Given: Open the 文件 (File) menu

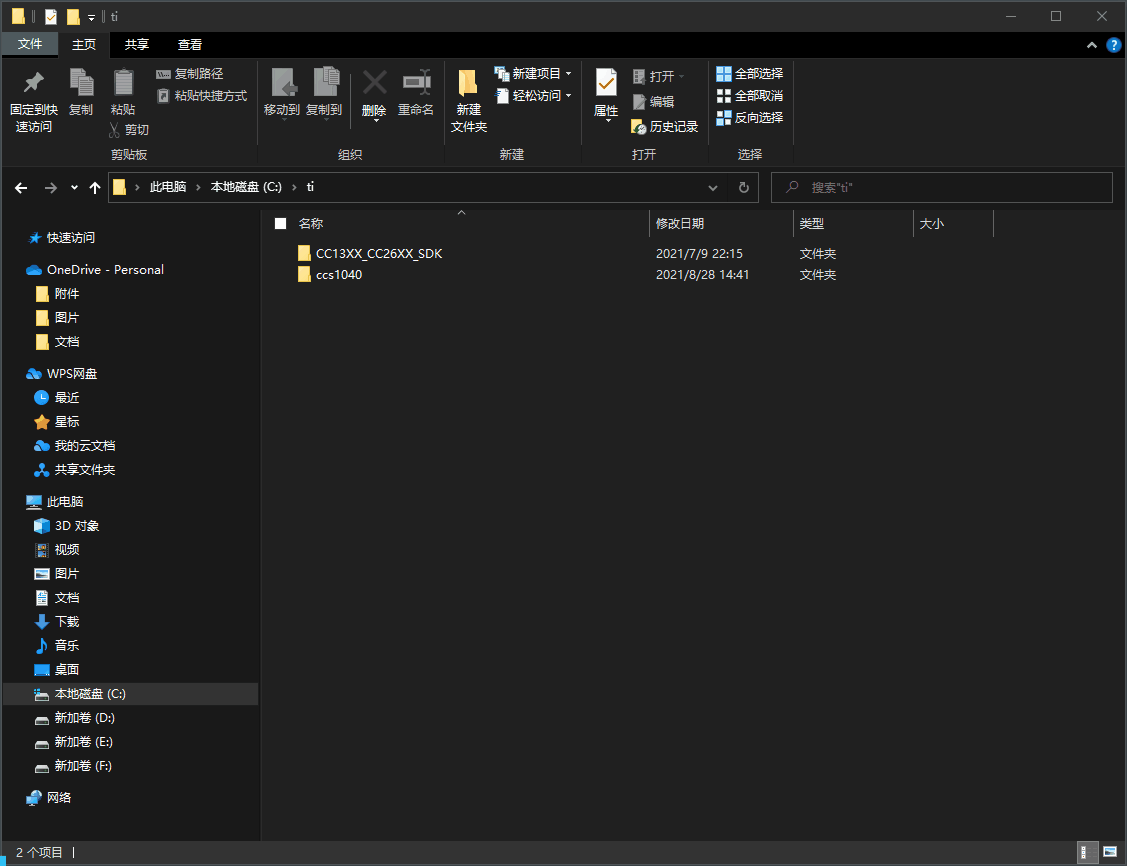Looking at the screenshot, I should click(x=30, y=44).
